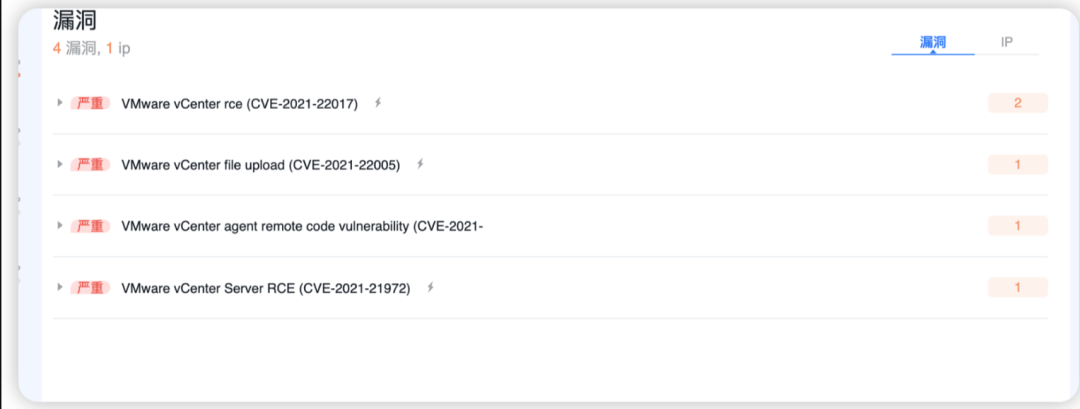Click lightning icon next to CVE-2021-22017
Image resolution: width=1080 pixels, height=409 pixels.
click(377, 103)
